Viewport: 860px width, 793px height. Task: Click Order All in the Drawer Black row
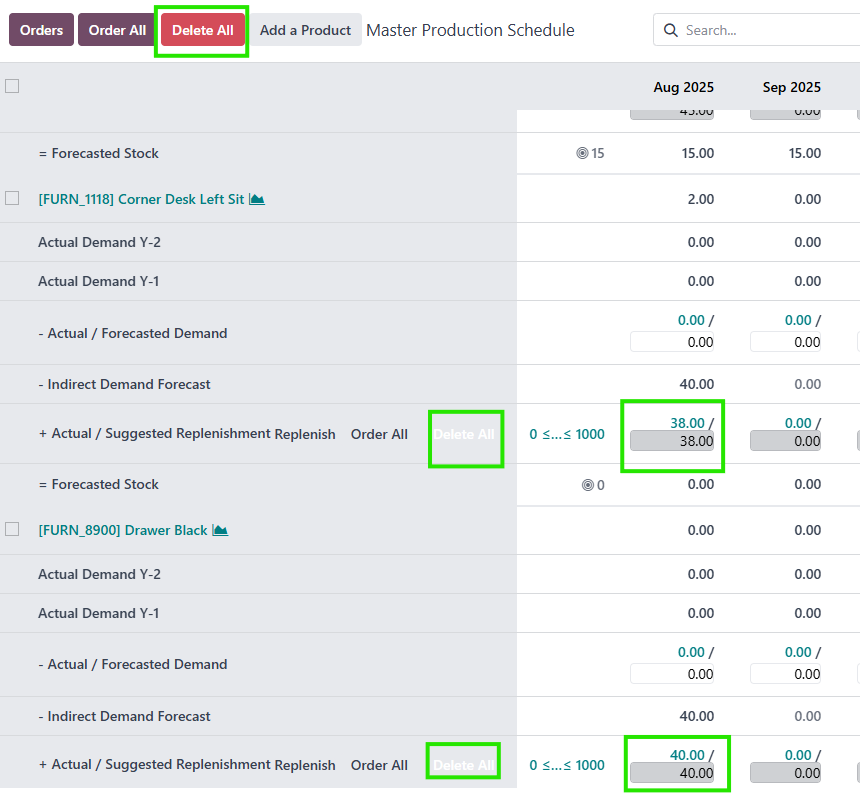coord(379,765)
